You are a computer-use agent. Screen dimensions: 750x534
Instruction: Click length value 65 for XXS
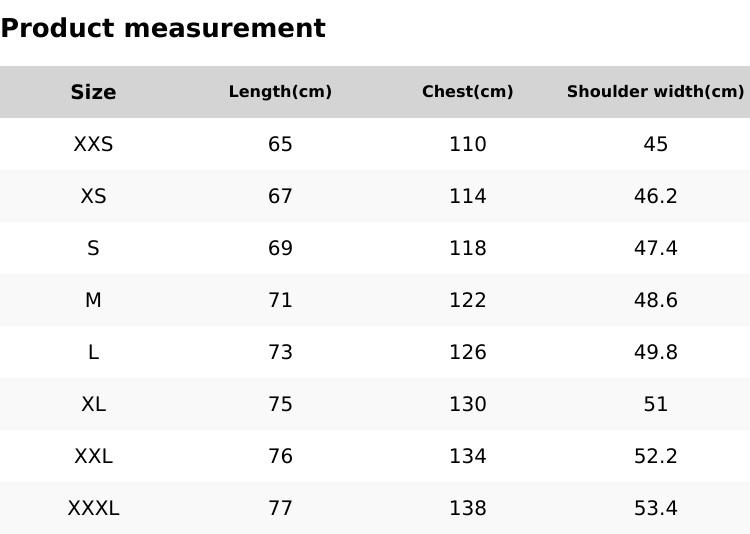(x=280, y=144)
